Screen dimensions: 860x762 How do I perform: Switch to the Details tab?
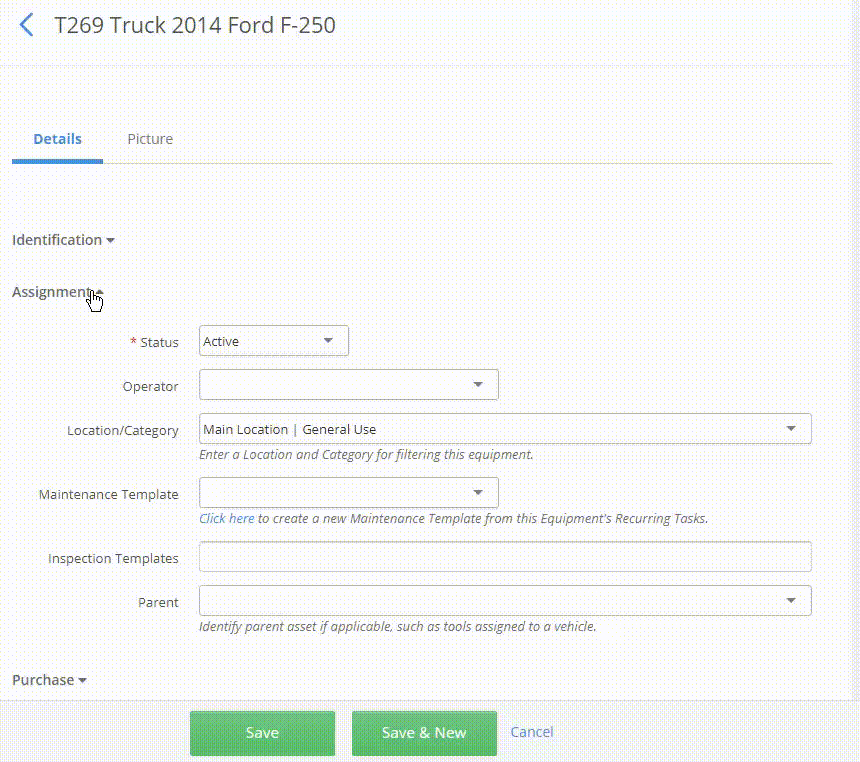58,139
